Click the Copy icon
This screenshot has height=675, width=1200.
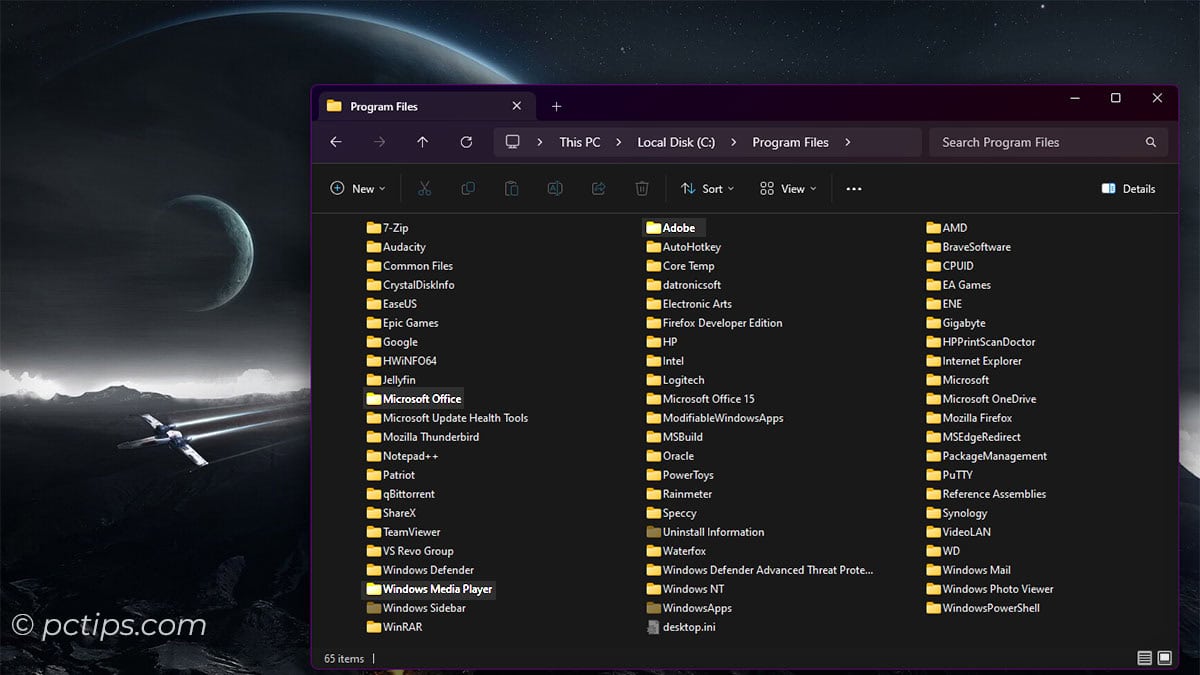click(468, 188)
